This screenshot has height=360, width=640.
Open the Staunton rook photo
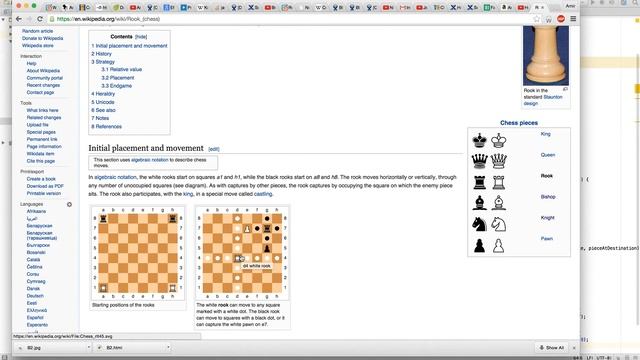tap(546, 56)
